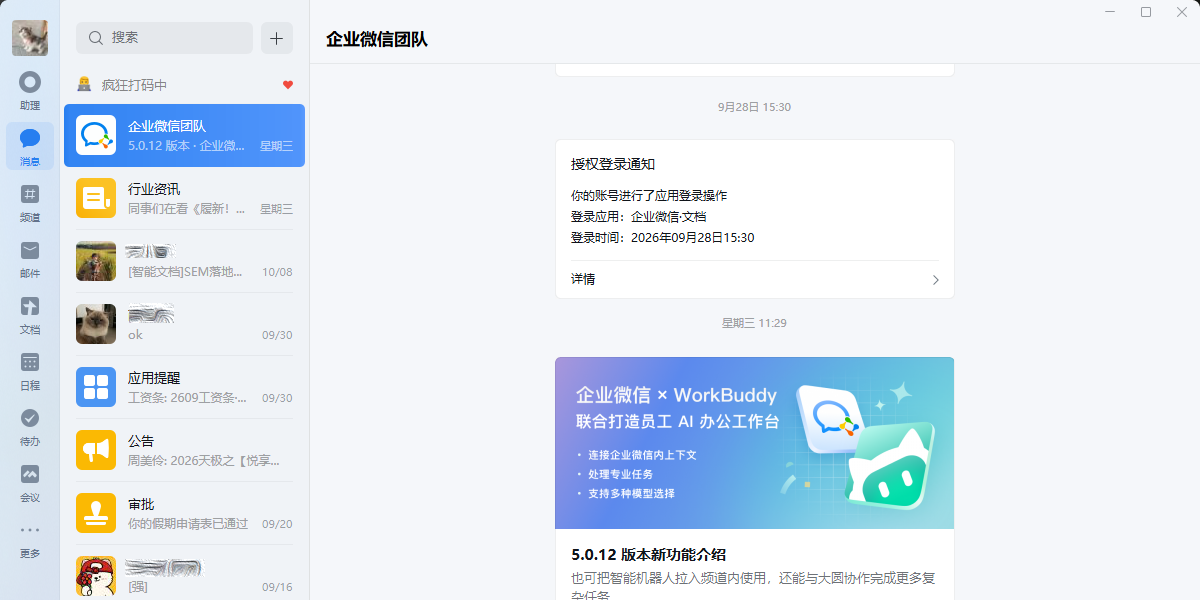
Task: Open the 行业资讯 conversation
Action: (185, 198)
